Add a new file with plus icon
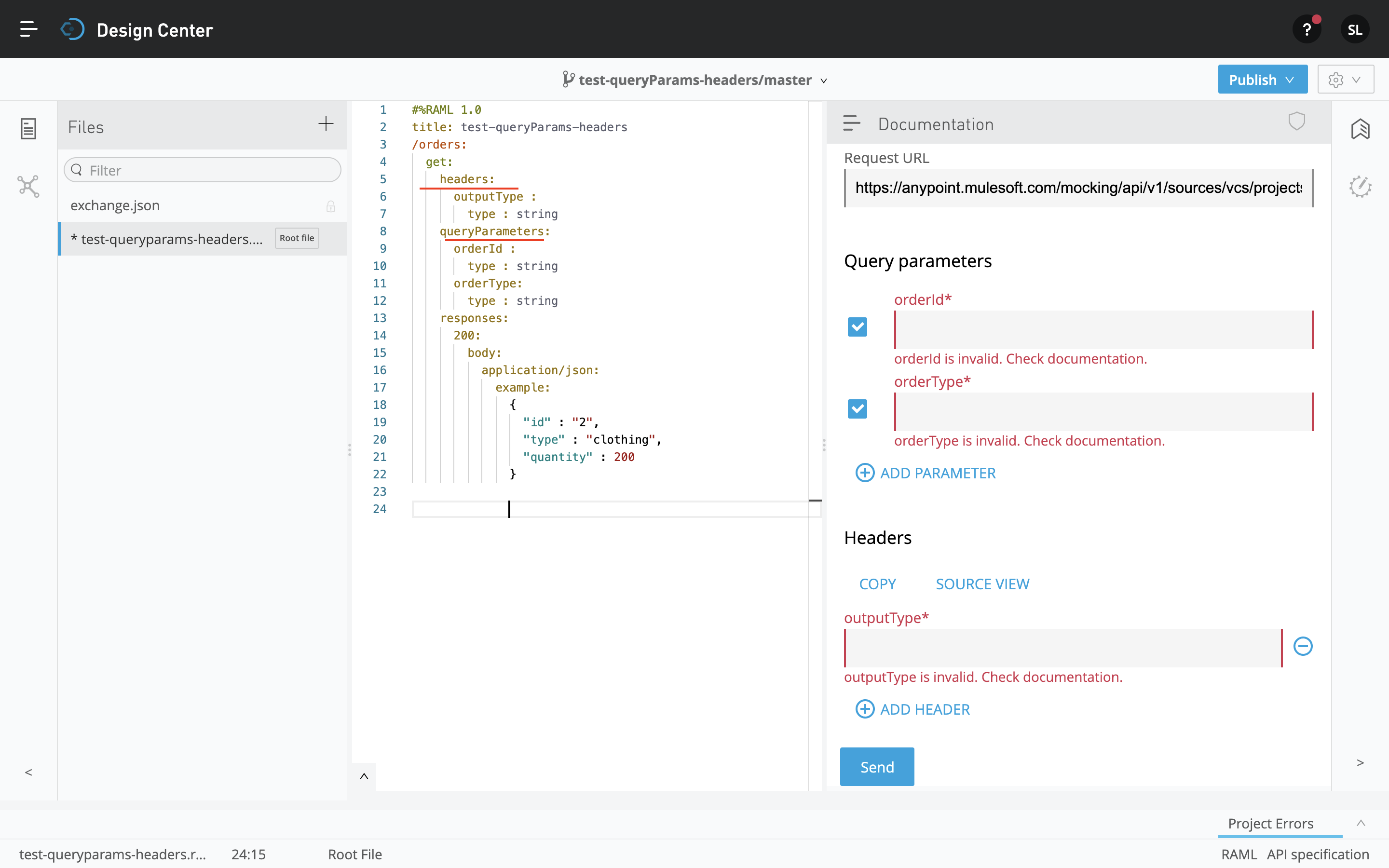This screenshot has width=1389, height=868. click(x=326, y=124)
